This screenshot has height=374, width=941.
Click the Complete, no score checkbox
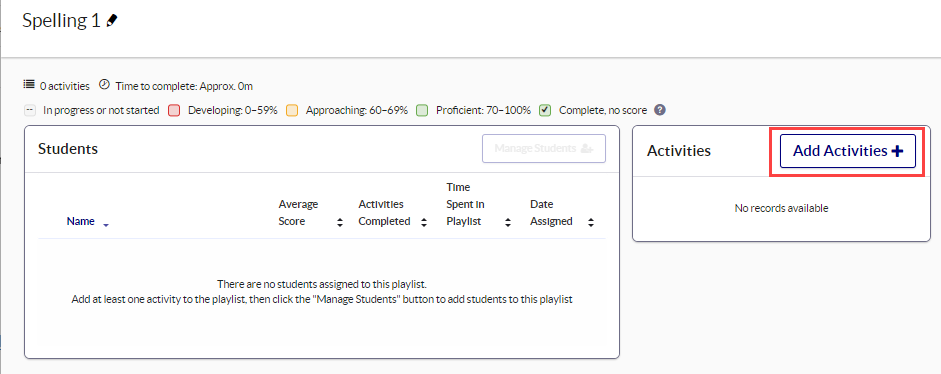(x=546, y=110)
